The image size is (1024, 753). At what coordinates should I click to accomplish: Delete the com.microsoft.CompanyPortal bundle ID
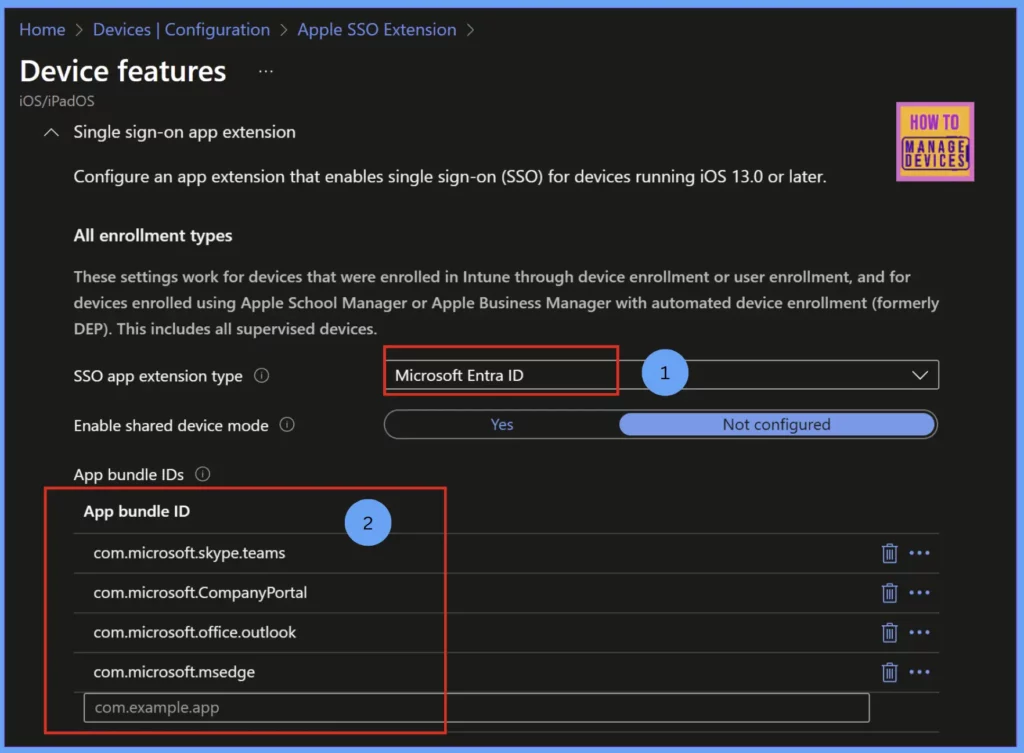889,593
